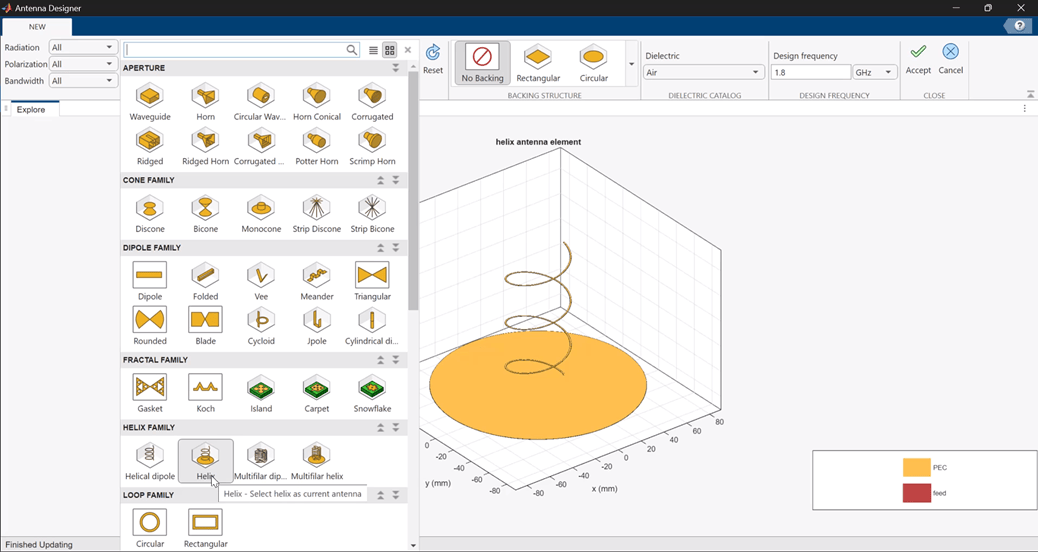This screenshot has width=1038, height=552.
Task: Click the Cancel button
Action: point(951,59)
